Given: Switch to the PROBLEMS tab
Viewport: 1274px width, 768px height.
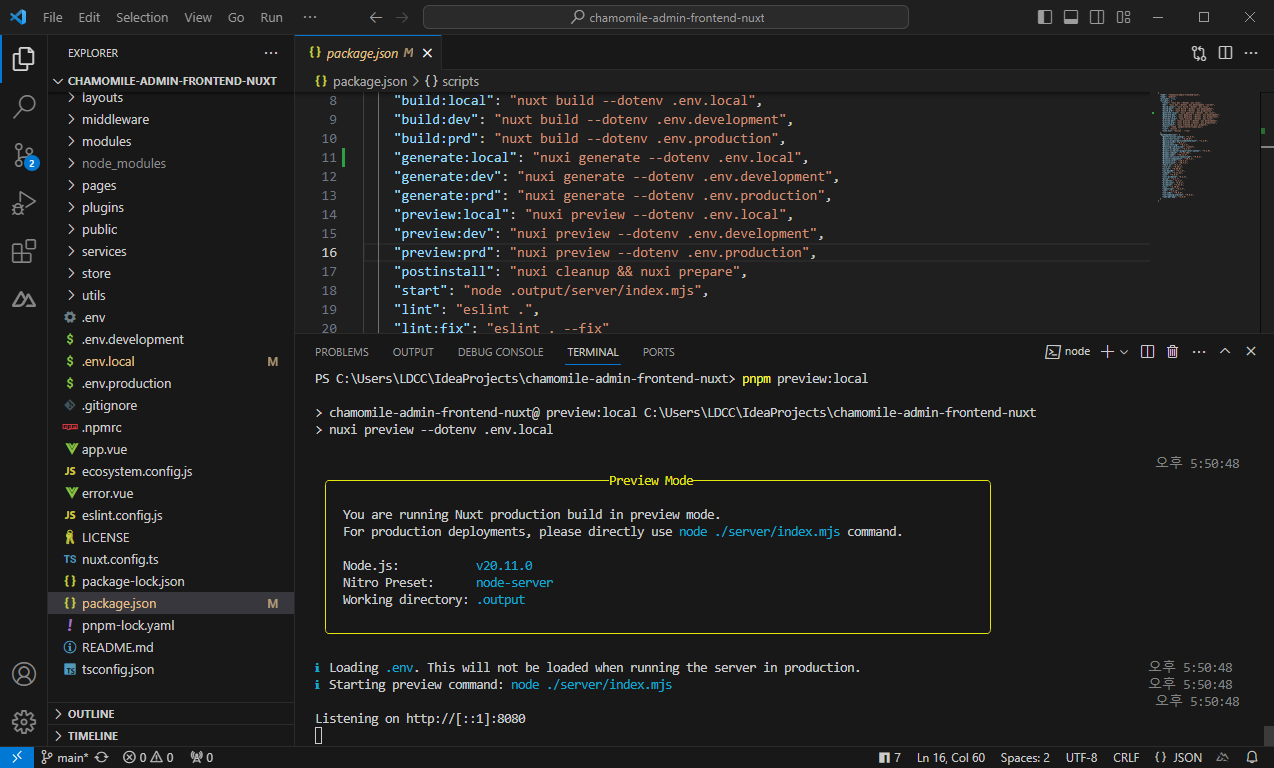Looking at the screenshot, I should pos(342,352).
